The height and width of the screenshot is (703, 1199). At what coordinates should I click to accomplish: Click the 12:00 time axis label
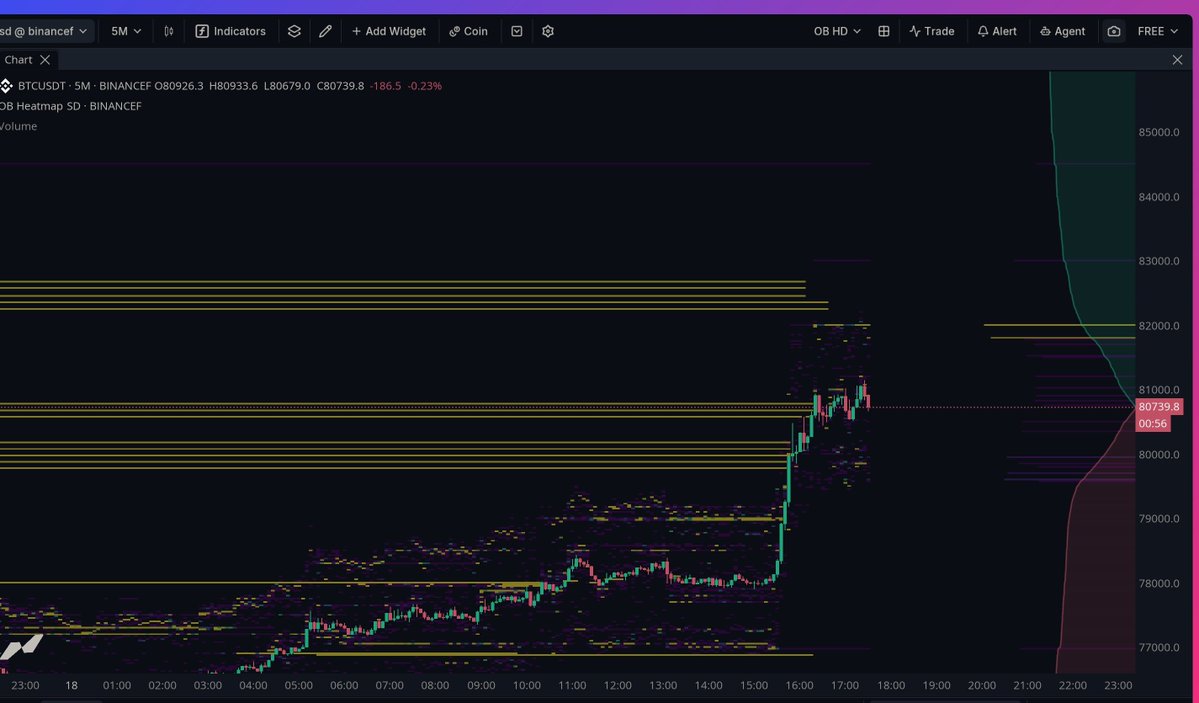pos(617,685)
